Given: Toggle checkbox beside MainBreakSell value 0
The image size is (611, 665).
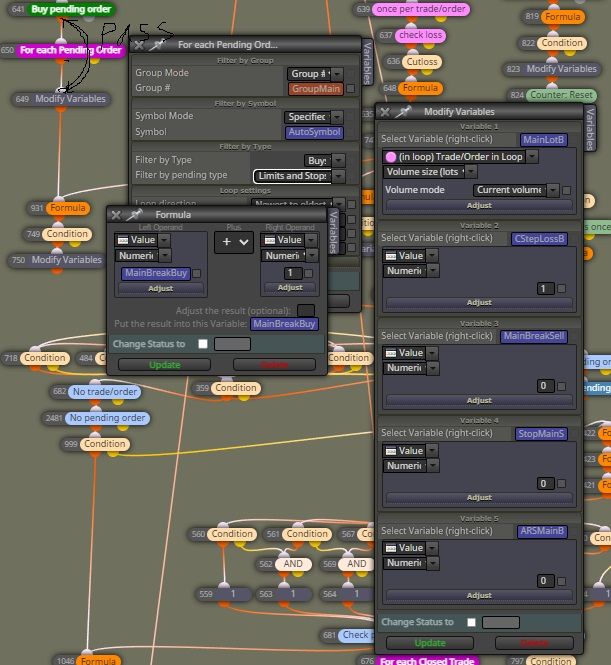Looking at the screenshot, I should (x=561, y=386).
